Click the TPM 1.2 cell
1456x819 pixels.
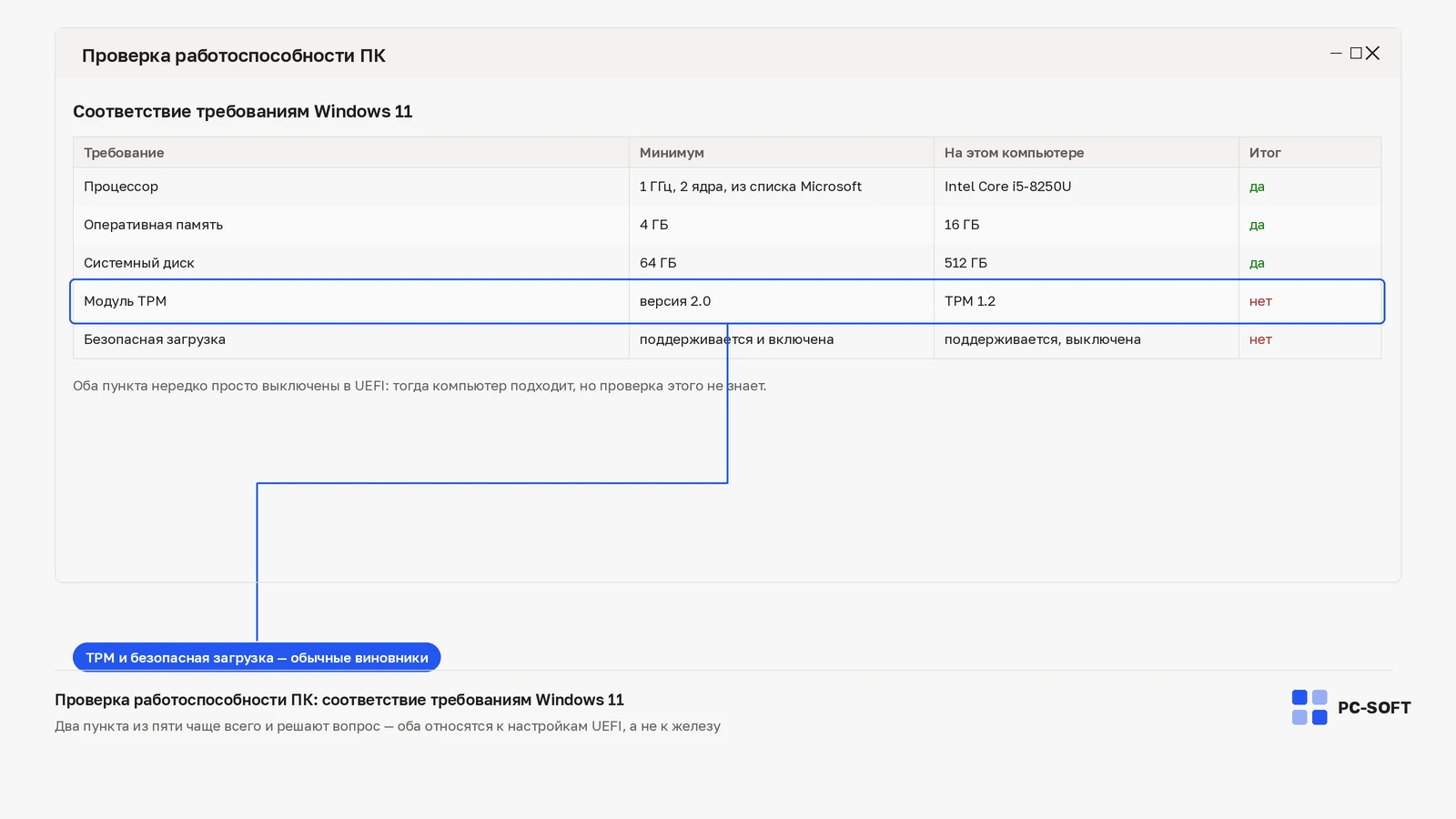[x=1087, y=301]
